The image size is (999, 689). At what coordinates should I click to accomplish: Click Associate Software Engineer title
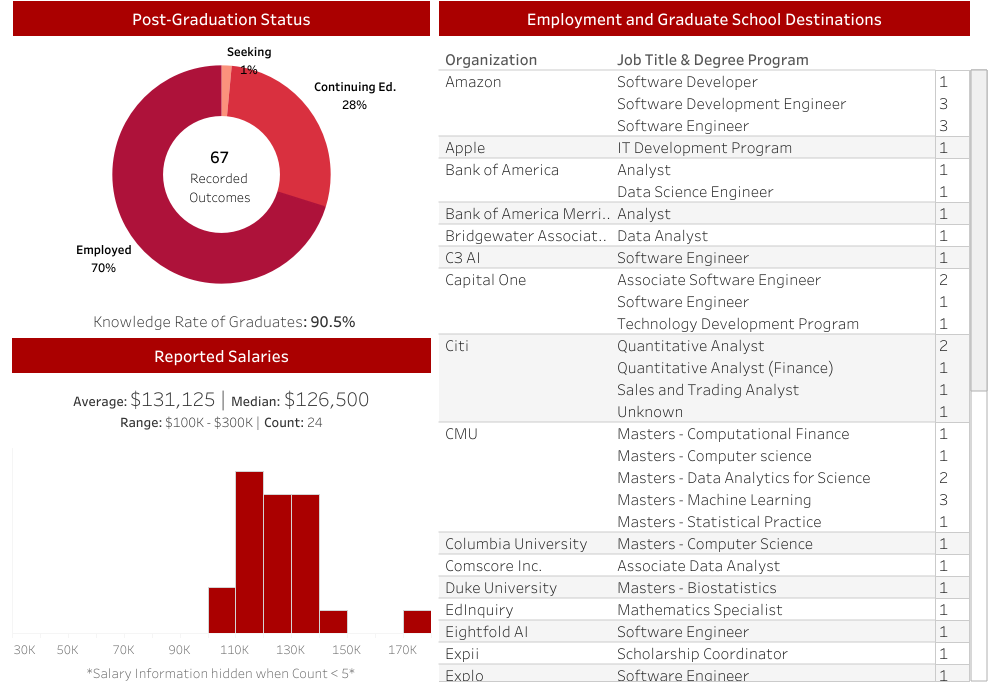718,280
